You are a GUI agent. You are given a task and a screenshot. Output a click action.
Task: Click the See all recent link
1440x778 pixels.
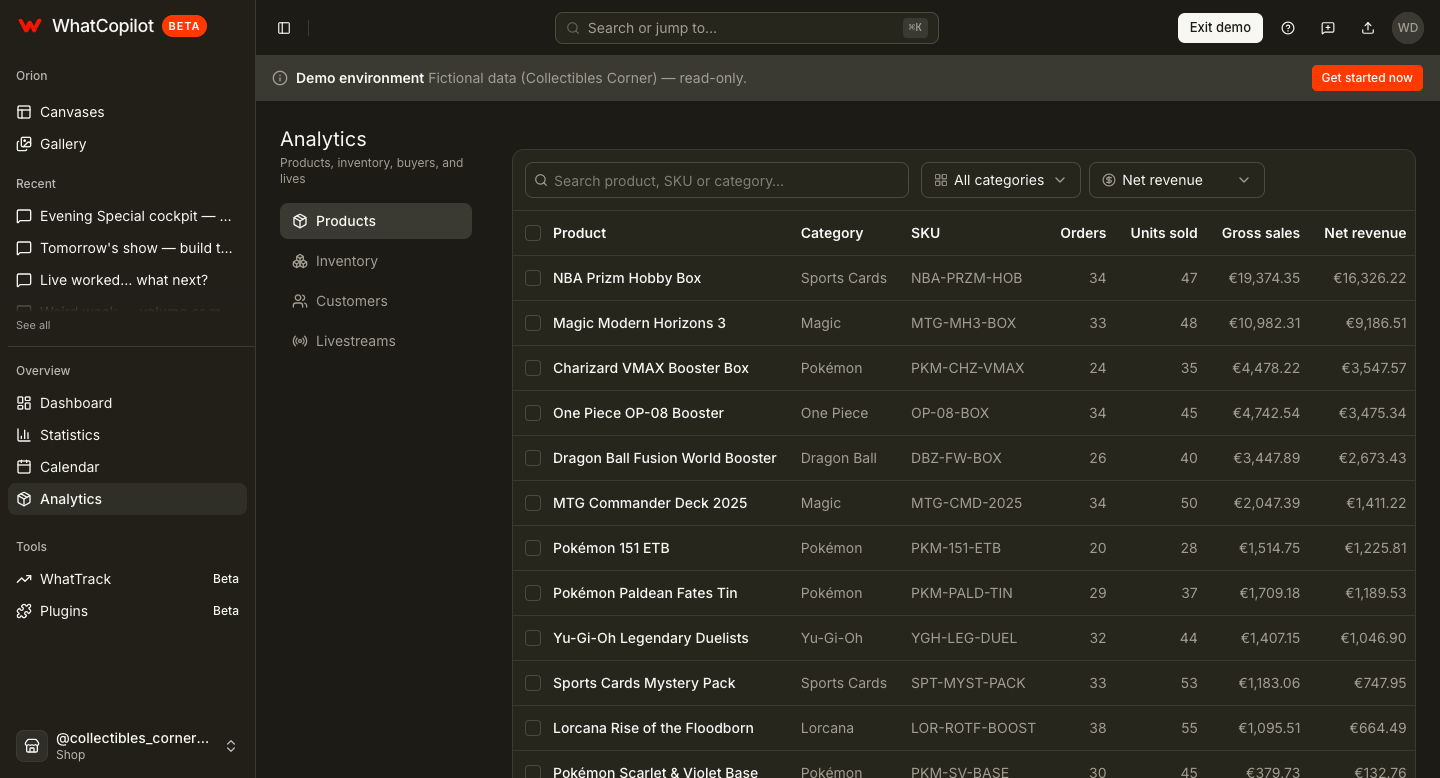pyautogui.click(x=33, y=325)
